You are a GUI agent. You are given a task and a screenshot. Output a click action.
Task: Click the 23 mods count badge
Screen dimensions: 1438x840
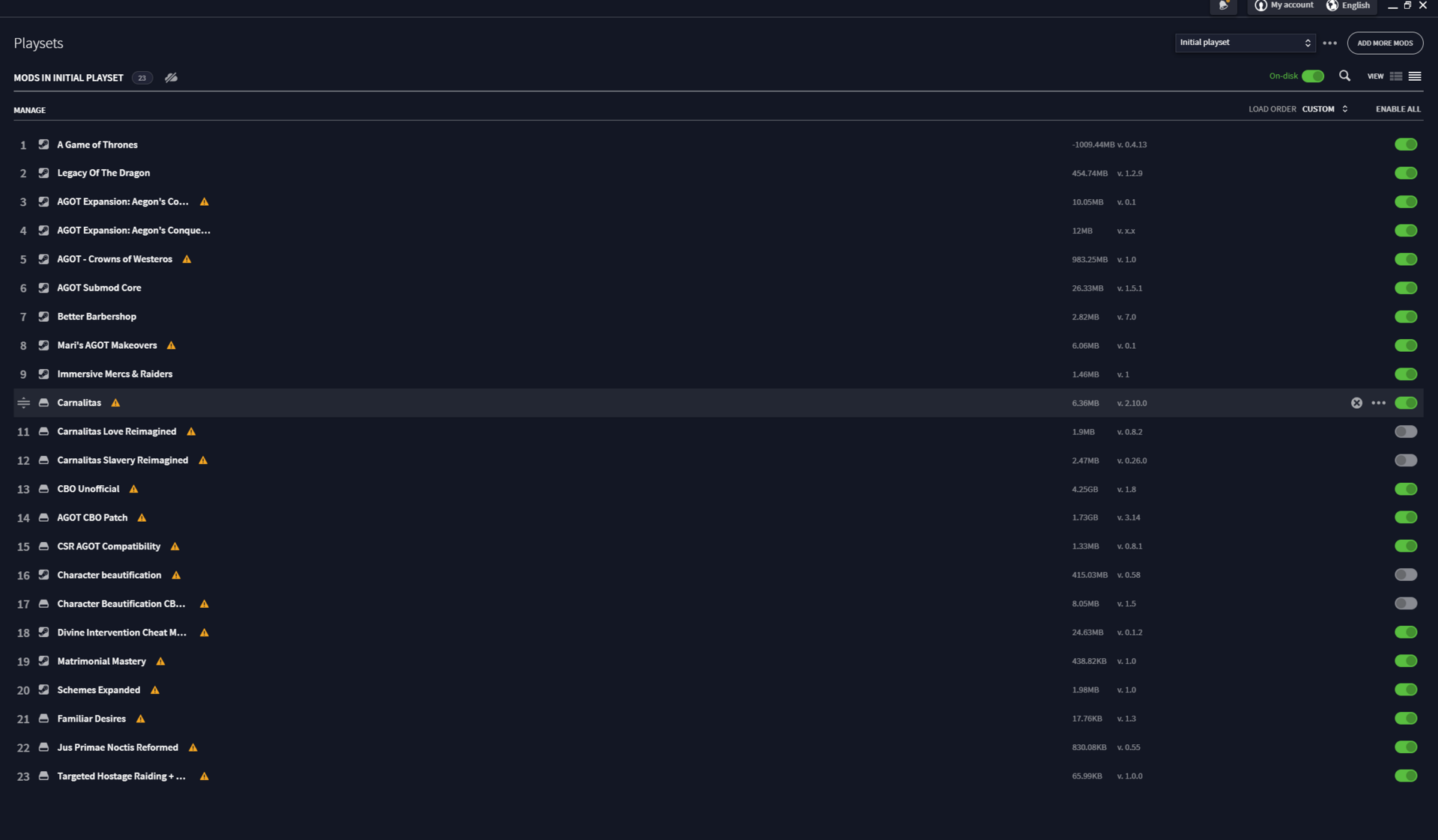(142, 78)
